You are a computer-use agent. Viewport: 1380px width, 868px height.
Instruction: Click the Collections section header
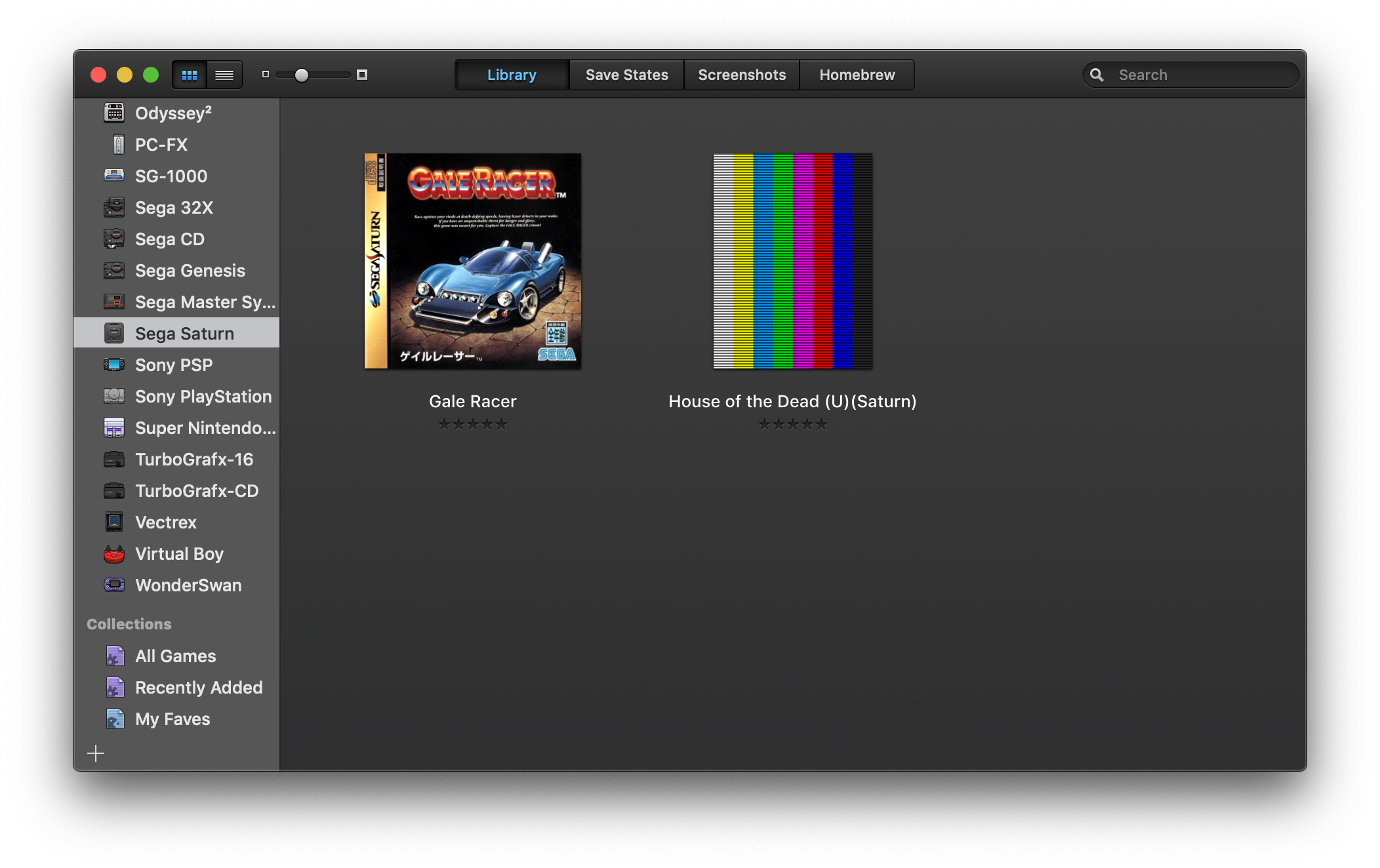(x=130, y=623)
